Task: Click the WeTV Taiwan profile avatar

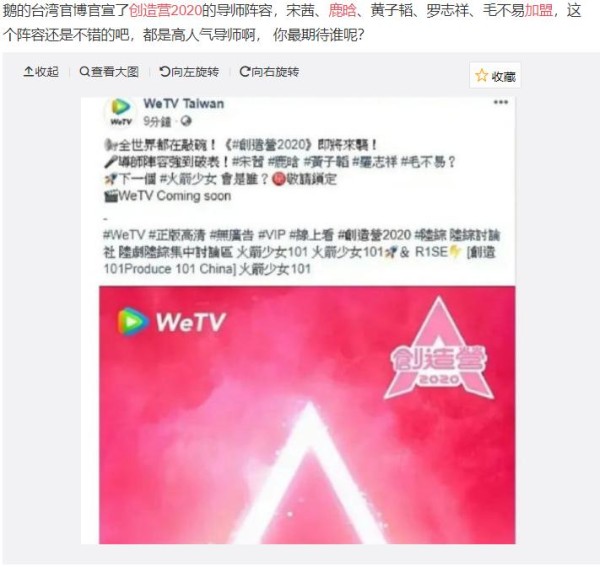Action: 121,112
